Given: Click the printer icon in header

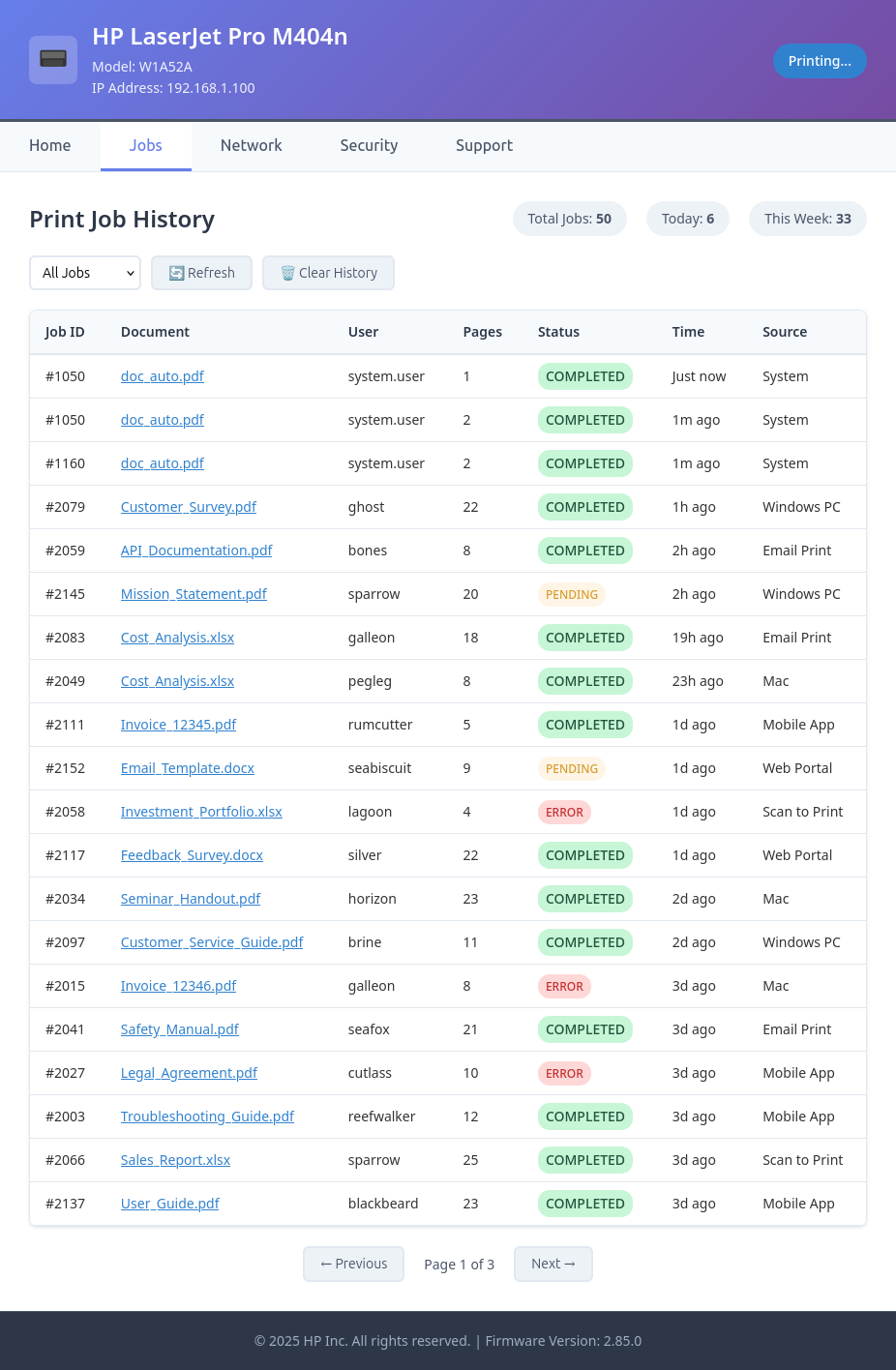Looking at the screenshot, I should (x=53, y=60).
